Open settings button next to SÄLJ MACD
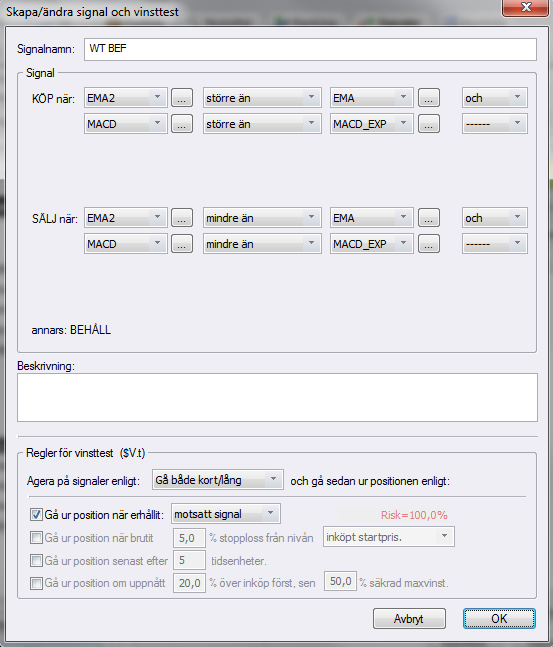553x647 pixels. pyautogui.click(x=182, y=243)
